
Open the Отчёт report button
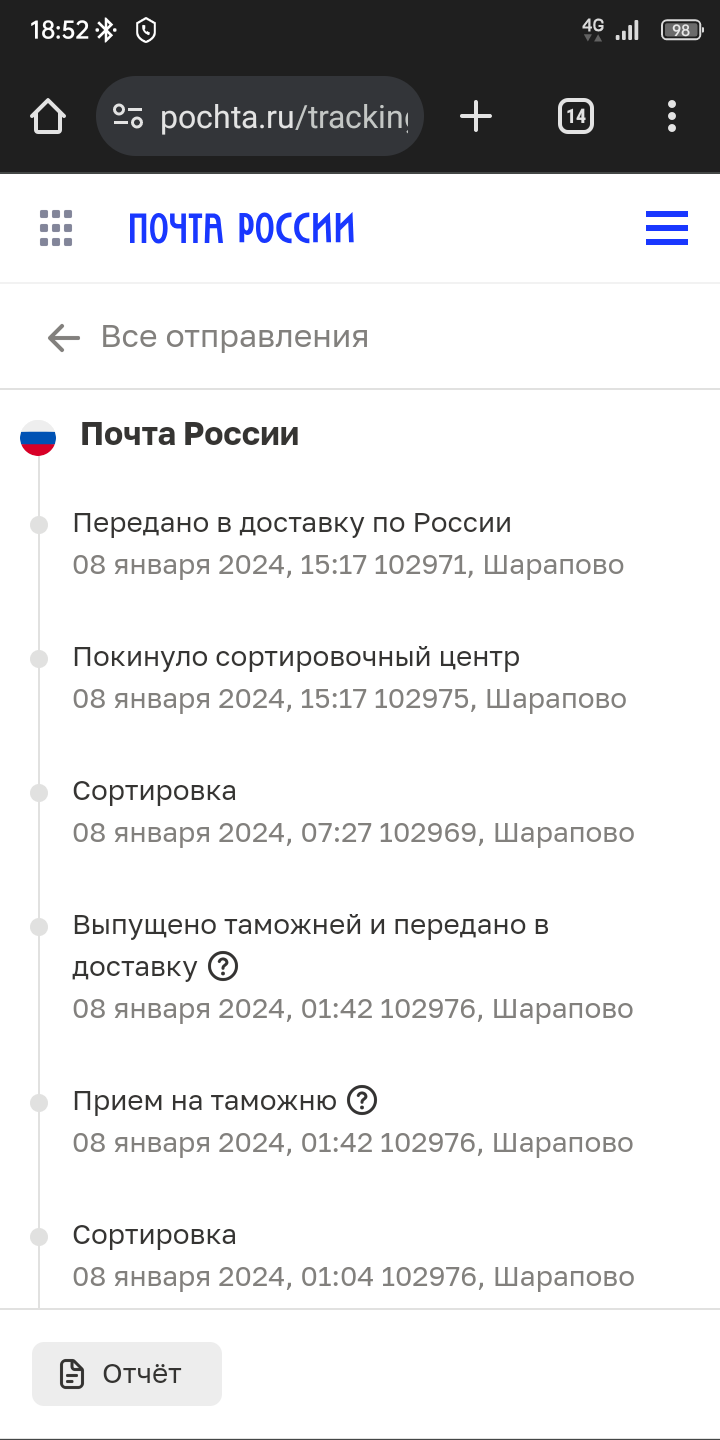(127, 1374)
